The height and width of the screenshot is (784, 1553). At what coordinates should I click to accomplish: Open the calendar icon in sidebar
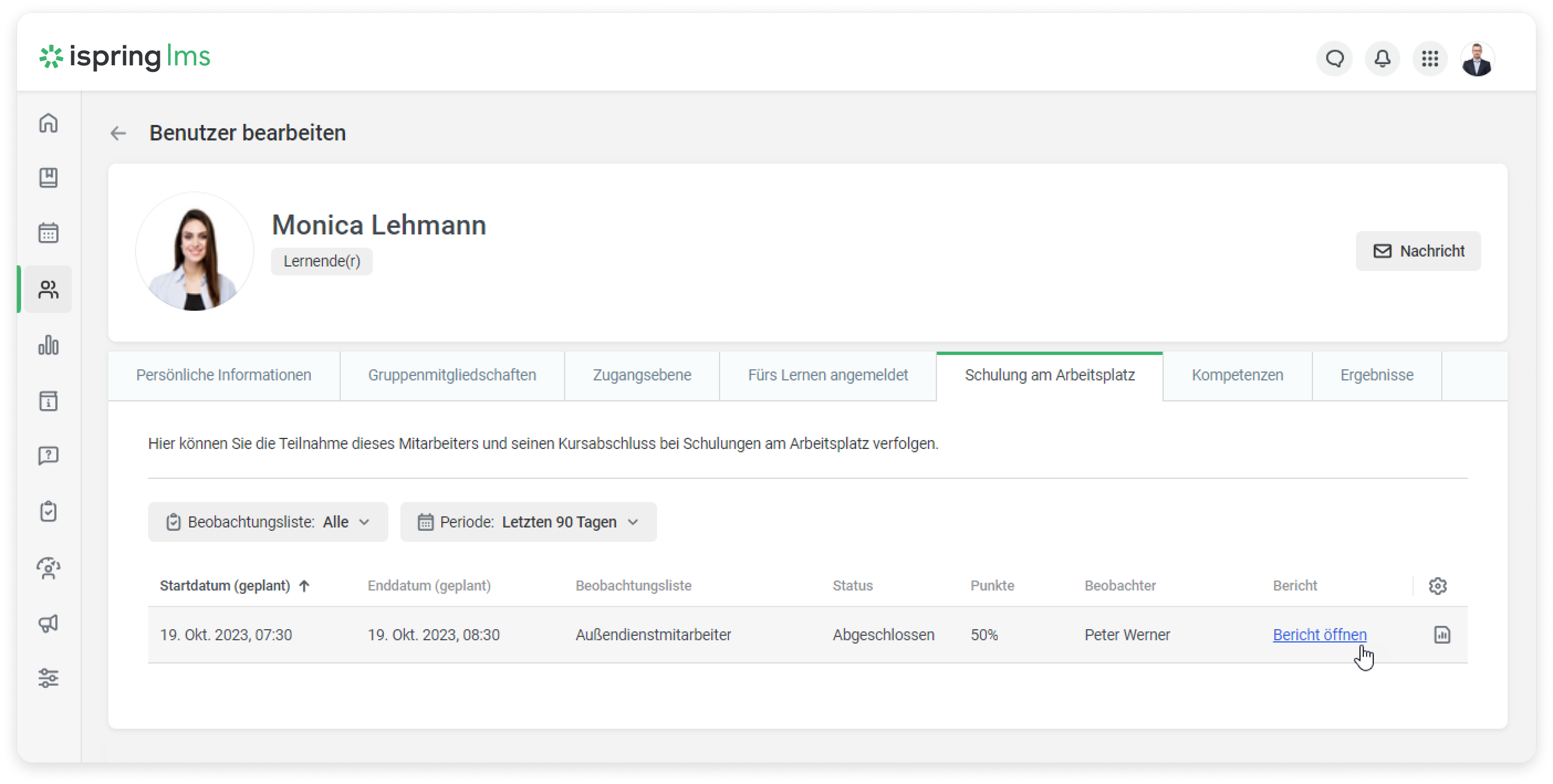(x=48, y=233)
